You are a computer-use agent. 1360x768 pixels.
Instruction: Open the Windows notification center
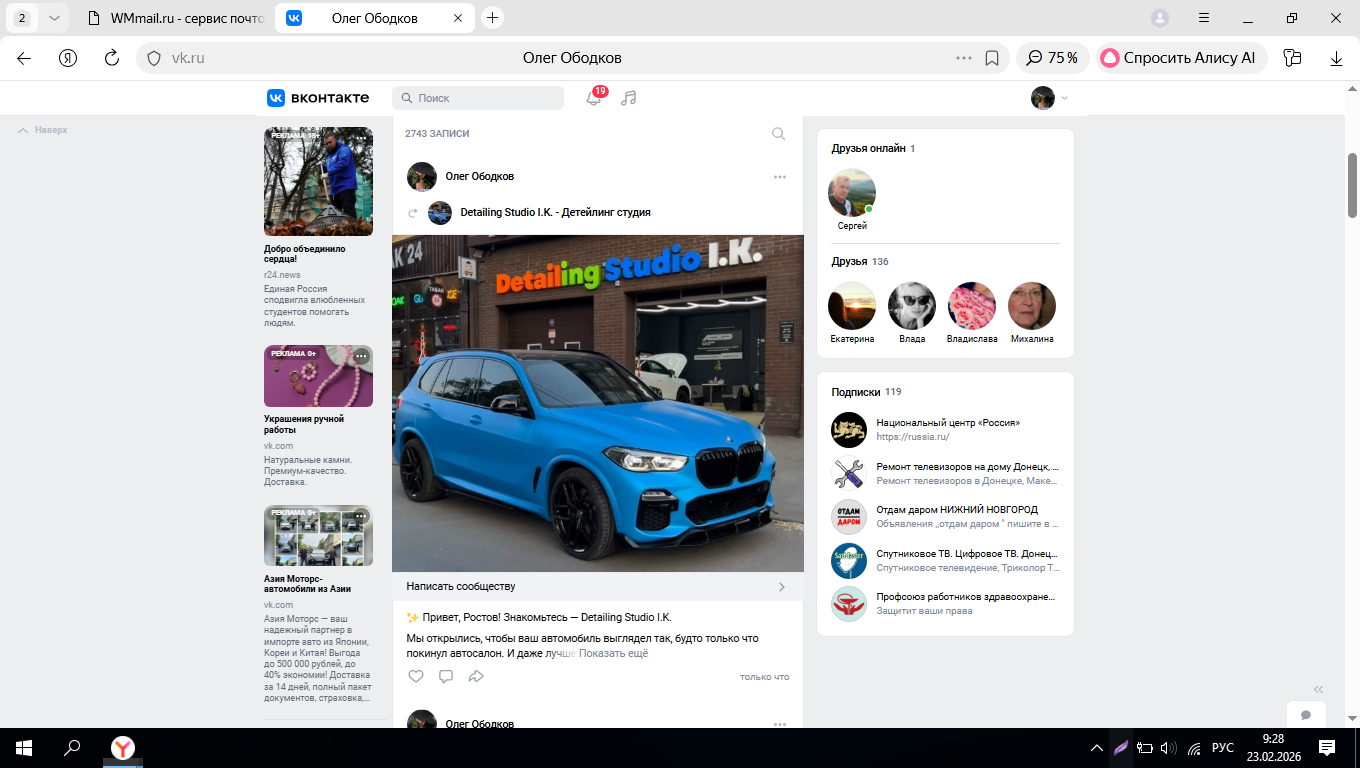point(1327,748)
